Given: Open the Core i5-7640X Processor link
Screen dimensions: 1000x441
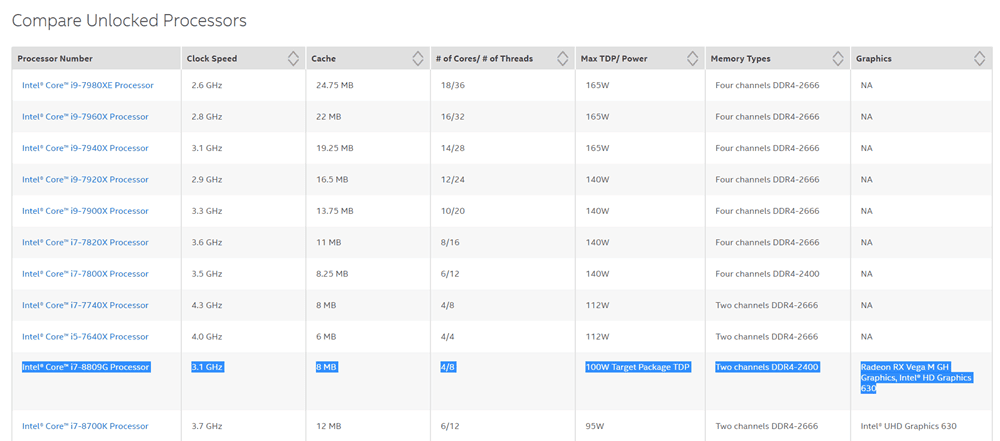Looking at the screenshot, I should tap(85, 337).
